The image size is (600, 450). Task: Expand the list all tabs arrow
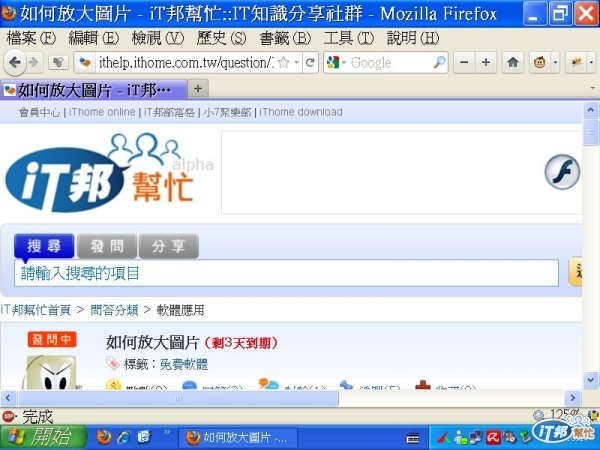coord(593,88)
